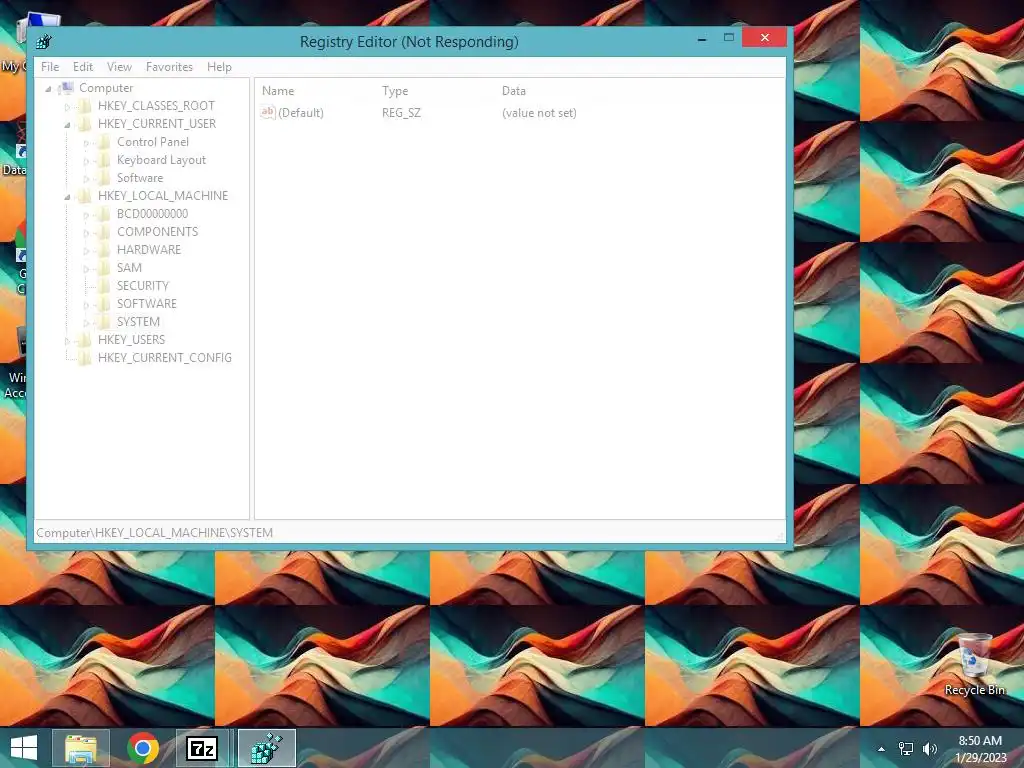The height and width of the screenshot is (768, 1024).
Task: Click the SAM folder icon
Action: (x=103, y=268)
